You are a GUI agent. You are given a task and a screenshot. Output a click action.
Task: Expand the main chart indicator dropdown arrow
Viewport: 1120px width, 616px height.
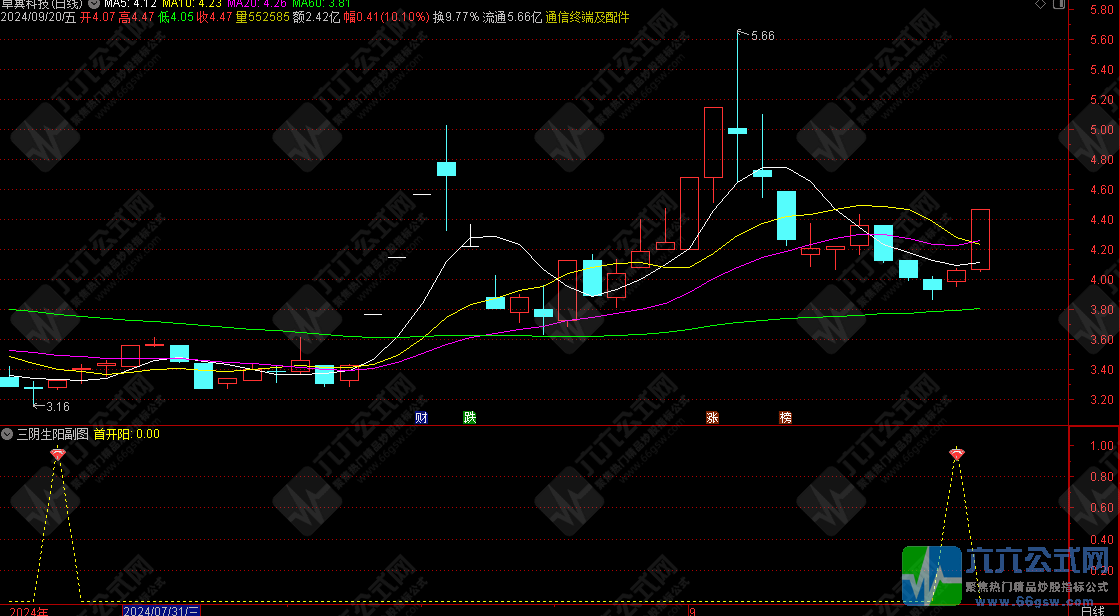pyautogui.click(x=93, y=4)
